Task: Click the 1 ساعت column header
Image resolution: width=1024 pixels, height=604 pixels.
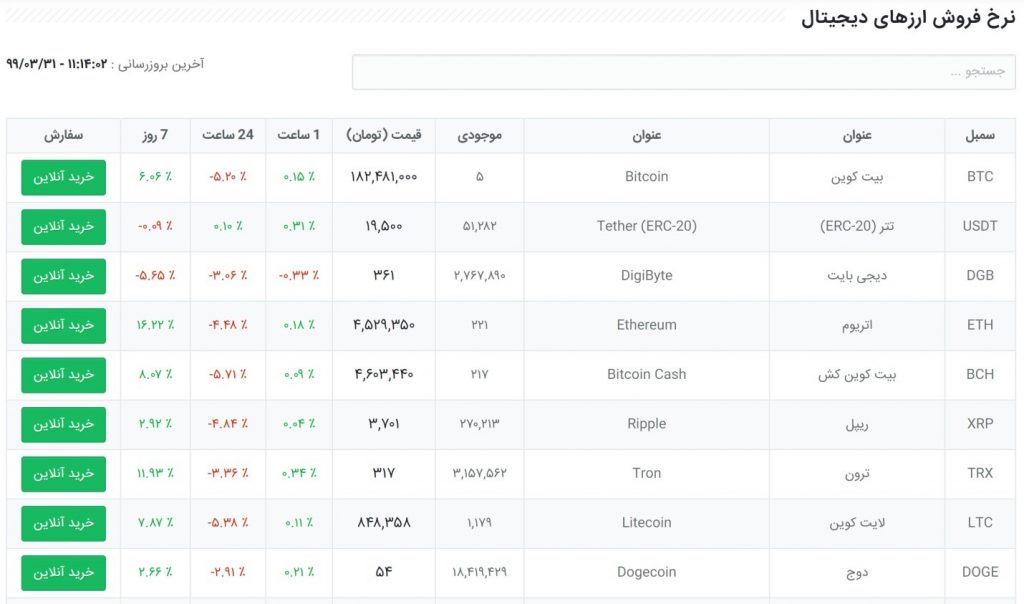Action: [298, 135]
